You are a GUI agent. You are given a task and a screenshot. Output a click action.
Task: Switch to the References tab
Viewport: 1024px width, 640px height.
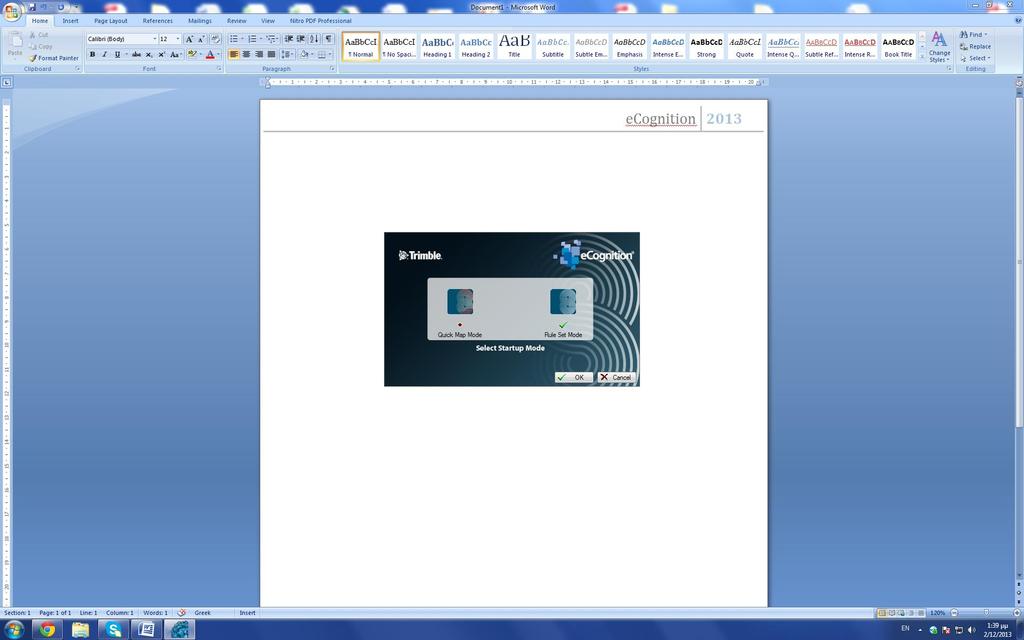coord(157,21)
